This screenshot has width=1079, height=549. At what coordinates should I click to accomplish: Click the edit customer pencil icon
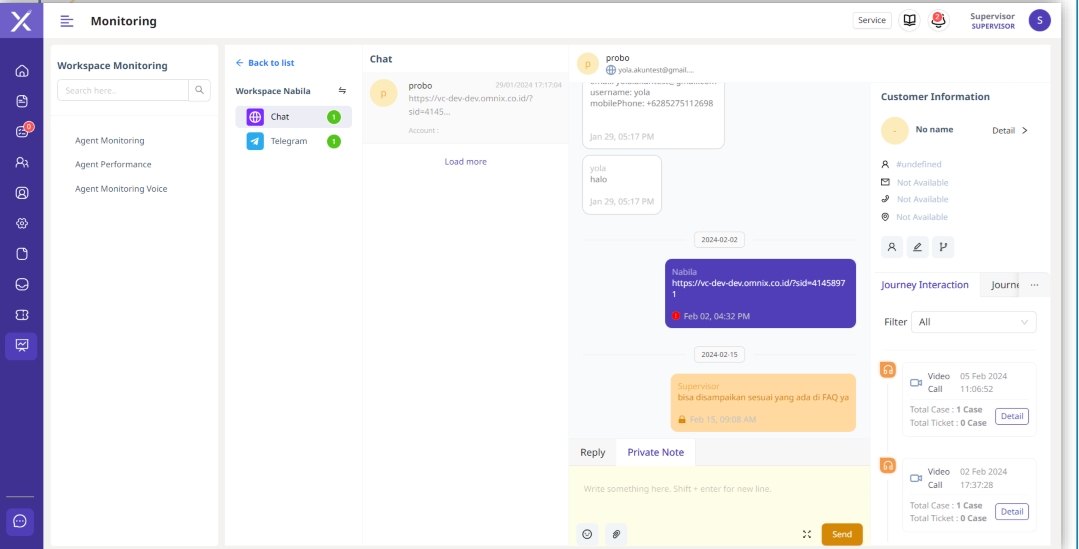tap(918, 247)
